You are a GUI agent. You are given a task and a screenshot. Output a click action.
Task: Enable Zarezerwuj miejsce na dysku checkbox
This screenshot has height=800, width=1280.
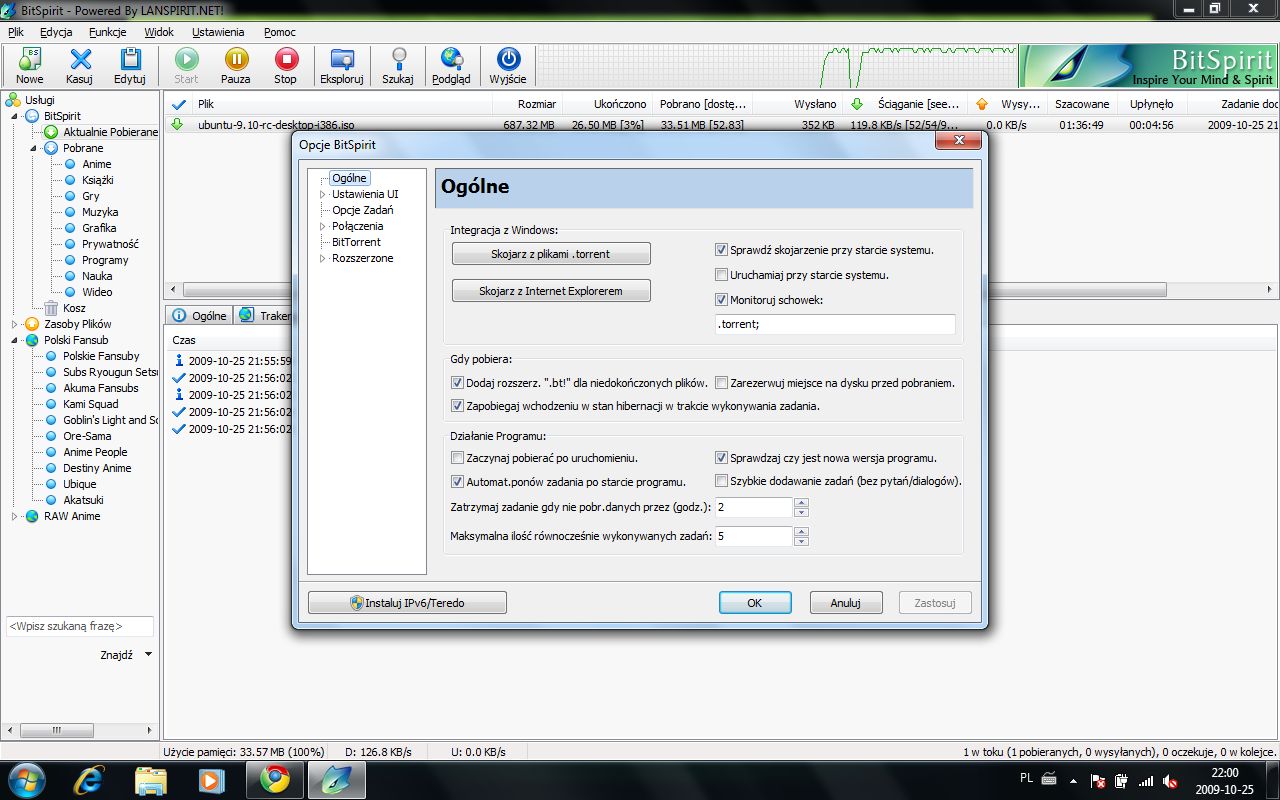(x=721, y=383)
